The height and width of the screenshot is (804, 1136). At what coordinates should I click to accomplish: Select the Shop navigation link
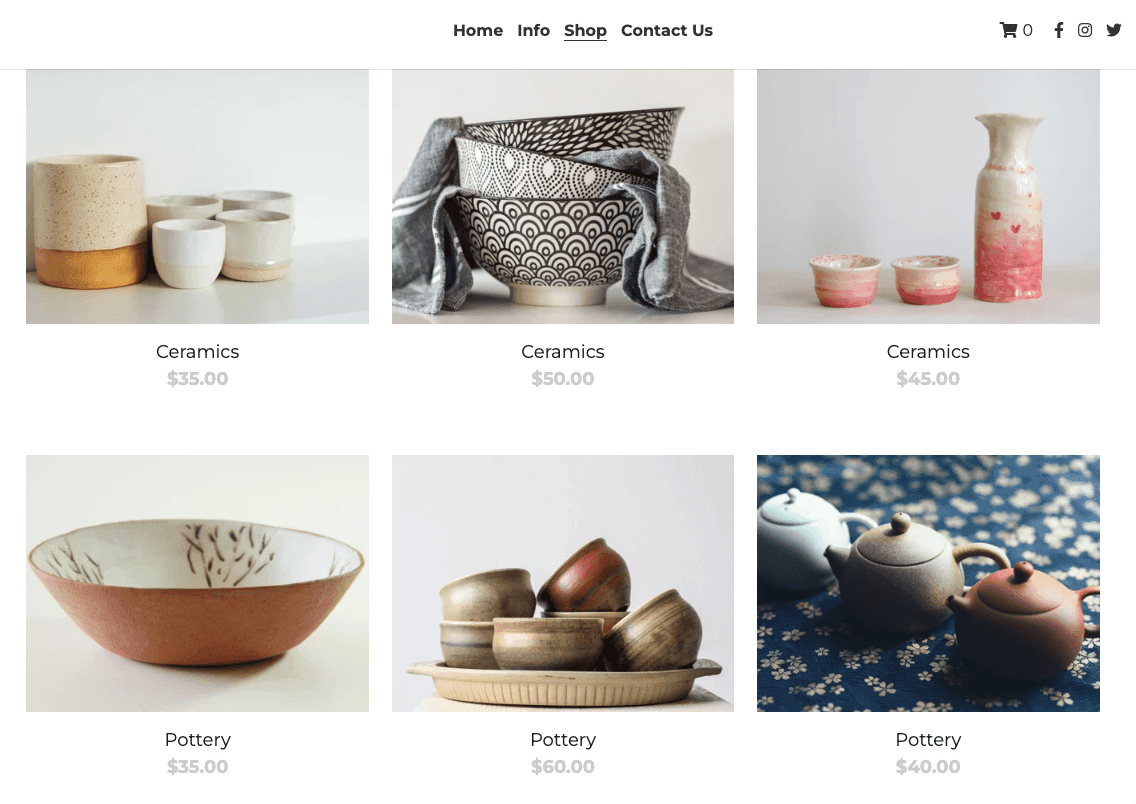pos(585,30)
